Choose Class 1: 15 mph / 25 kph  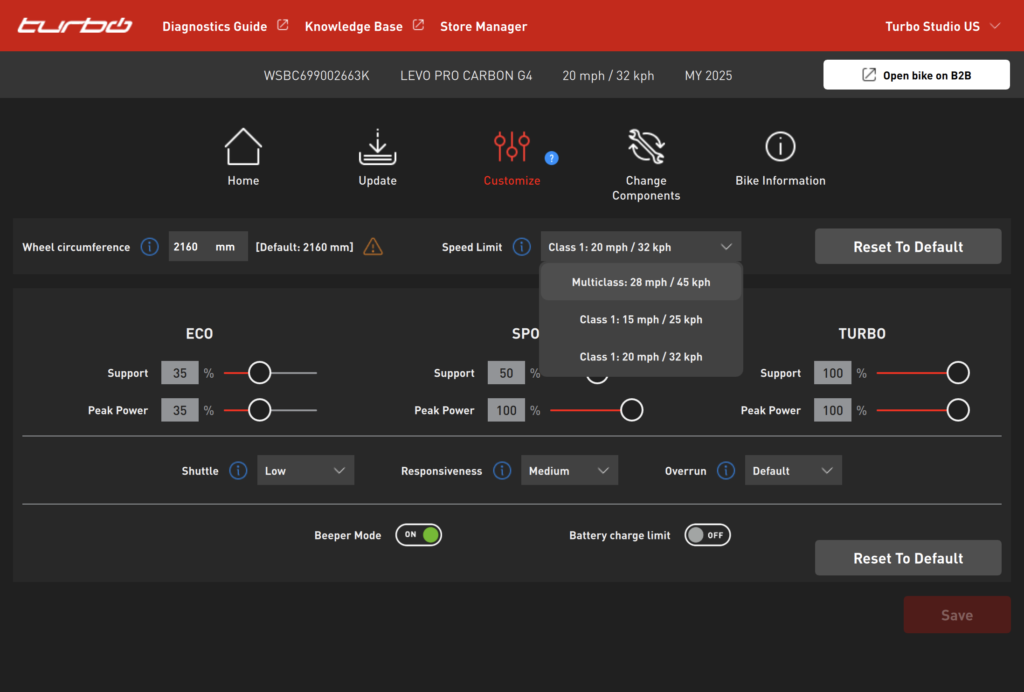coord(641,320)
